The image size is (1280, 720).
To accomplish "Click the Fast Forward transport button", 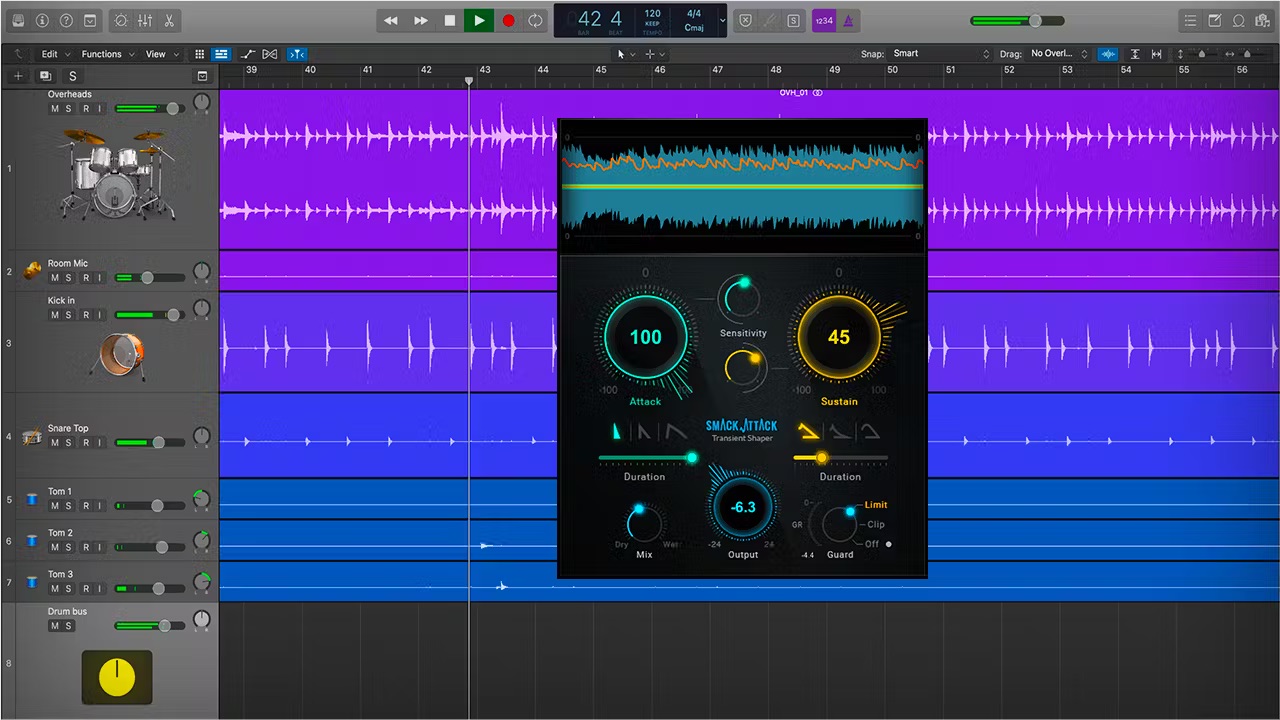I will (x=421, y=20).
